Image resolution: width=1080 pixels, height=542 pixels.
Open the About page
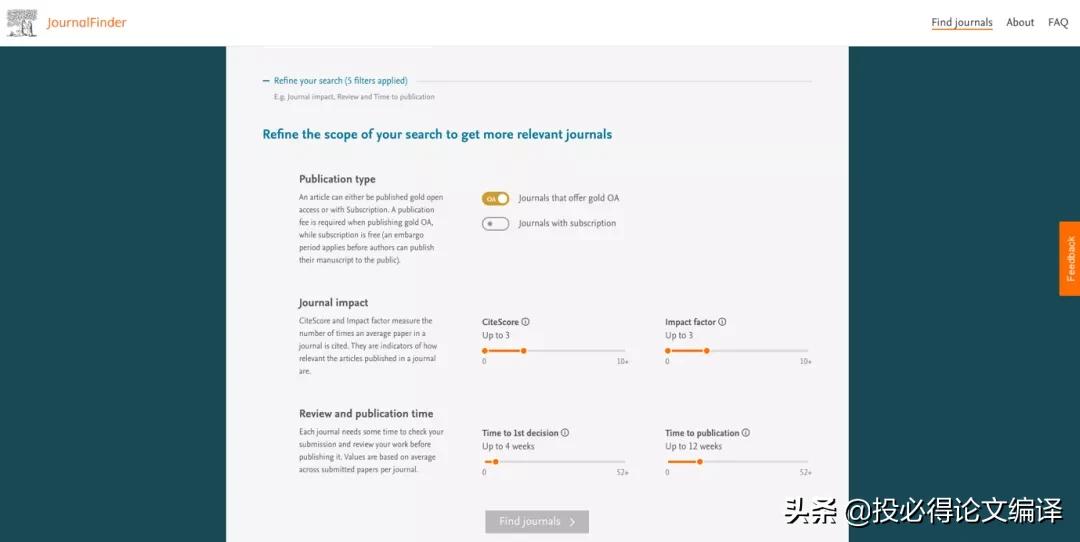tap(1020, 23)
